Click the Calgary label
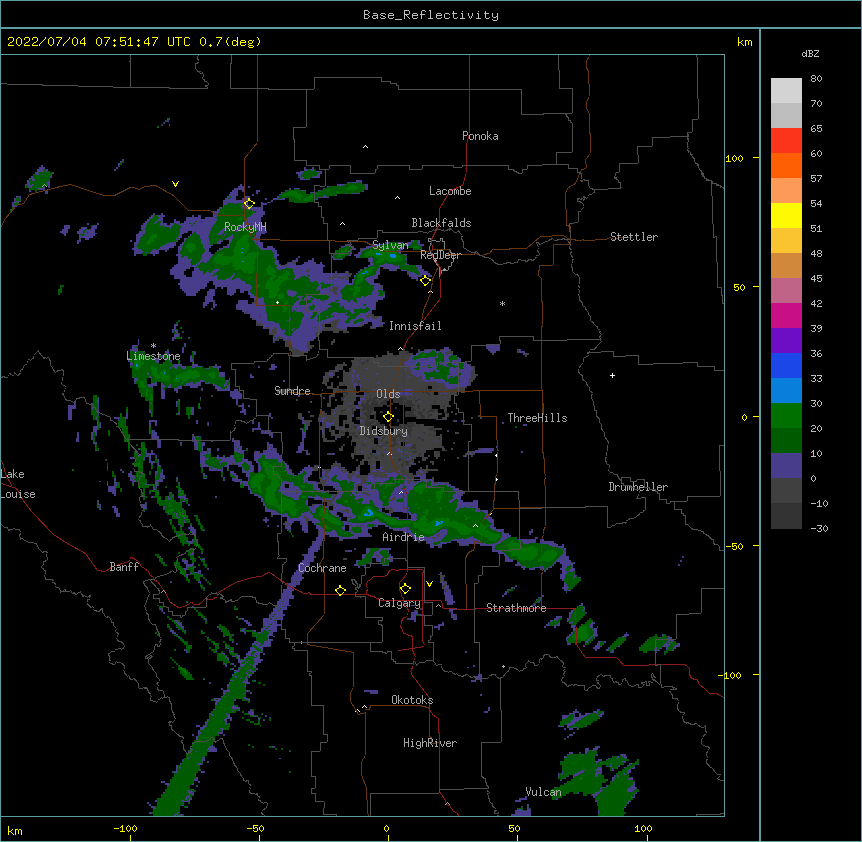 pyautogui.click(x=400, y=603)
